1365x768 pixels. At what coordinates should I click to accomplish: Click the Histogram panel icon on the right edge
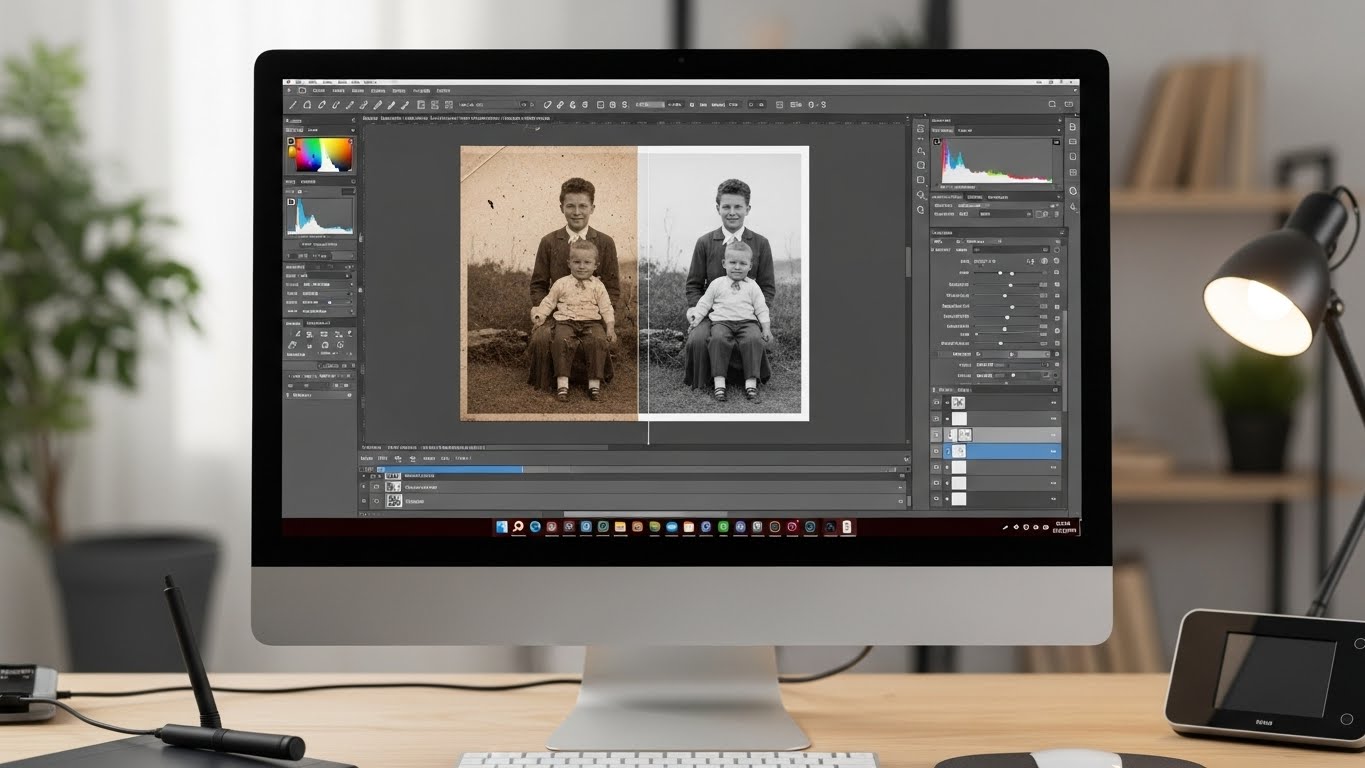1073,128
